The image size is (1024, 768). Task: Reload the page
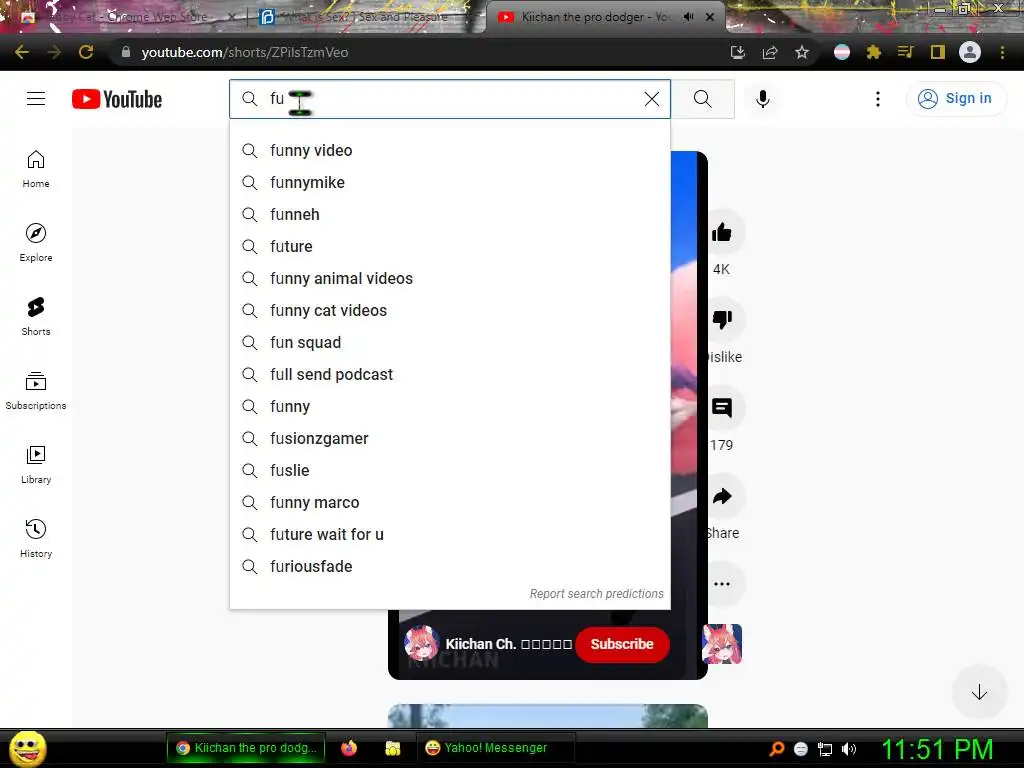click(x=86, y=52)
